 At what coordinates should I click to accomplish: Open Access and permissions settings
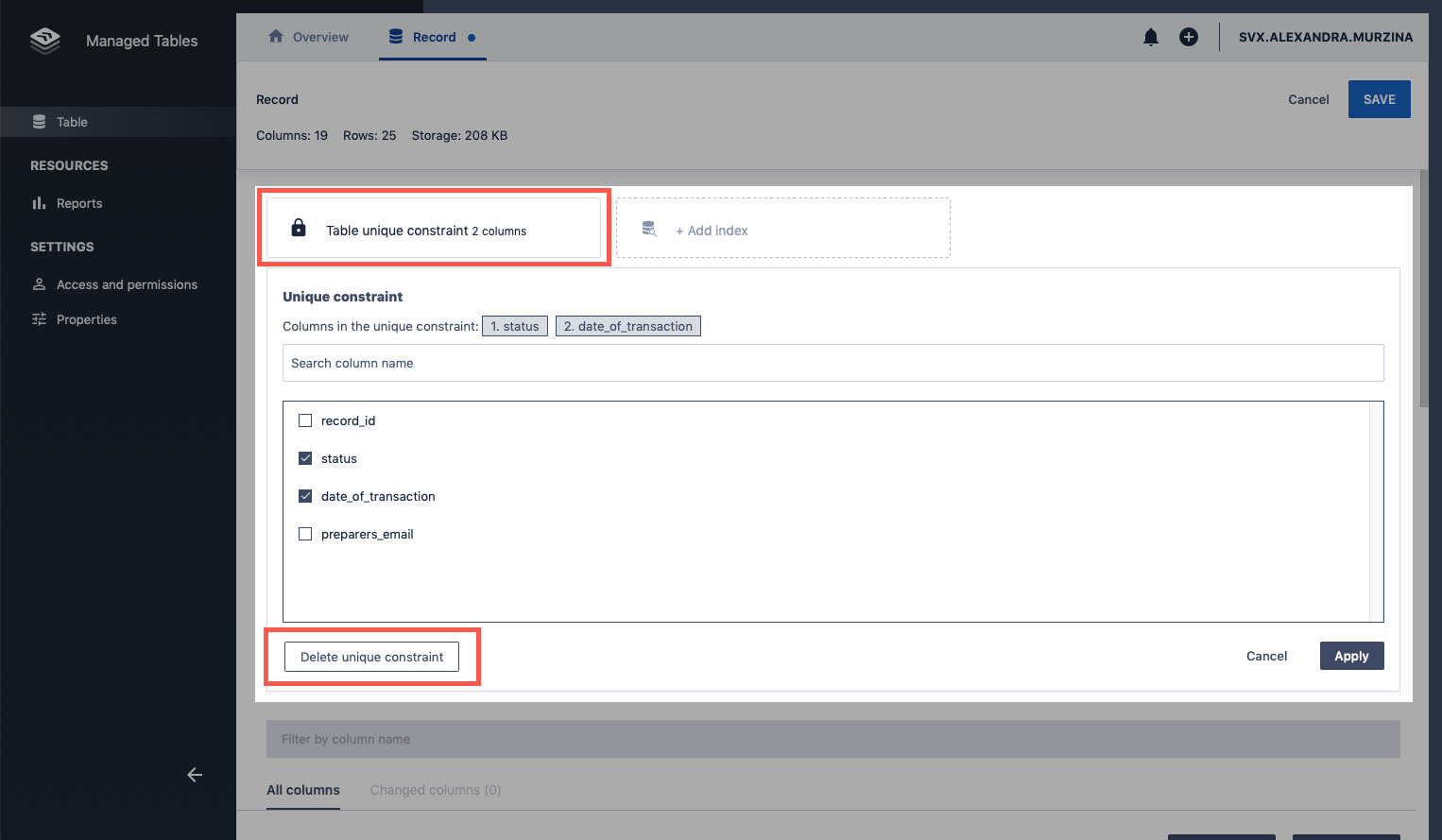127,284
